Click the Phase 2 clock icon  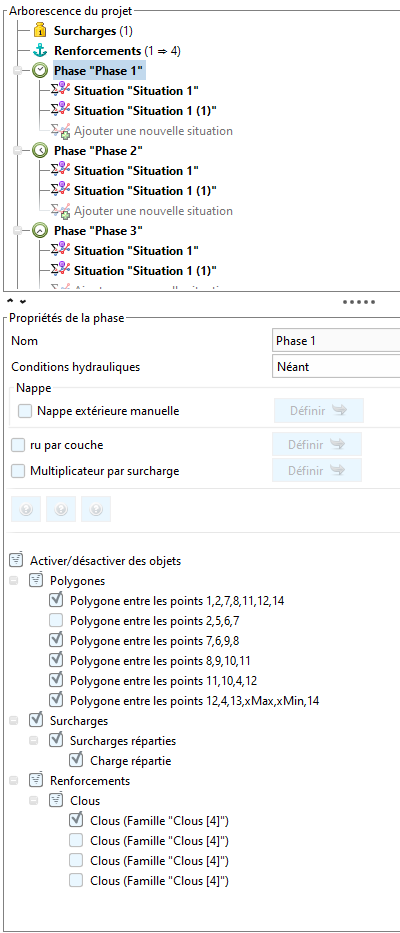(x=40, y=151)
